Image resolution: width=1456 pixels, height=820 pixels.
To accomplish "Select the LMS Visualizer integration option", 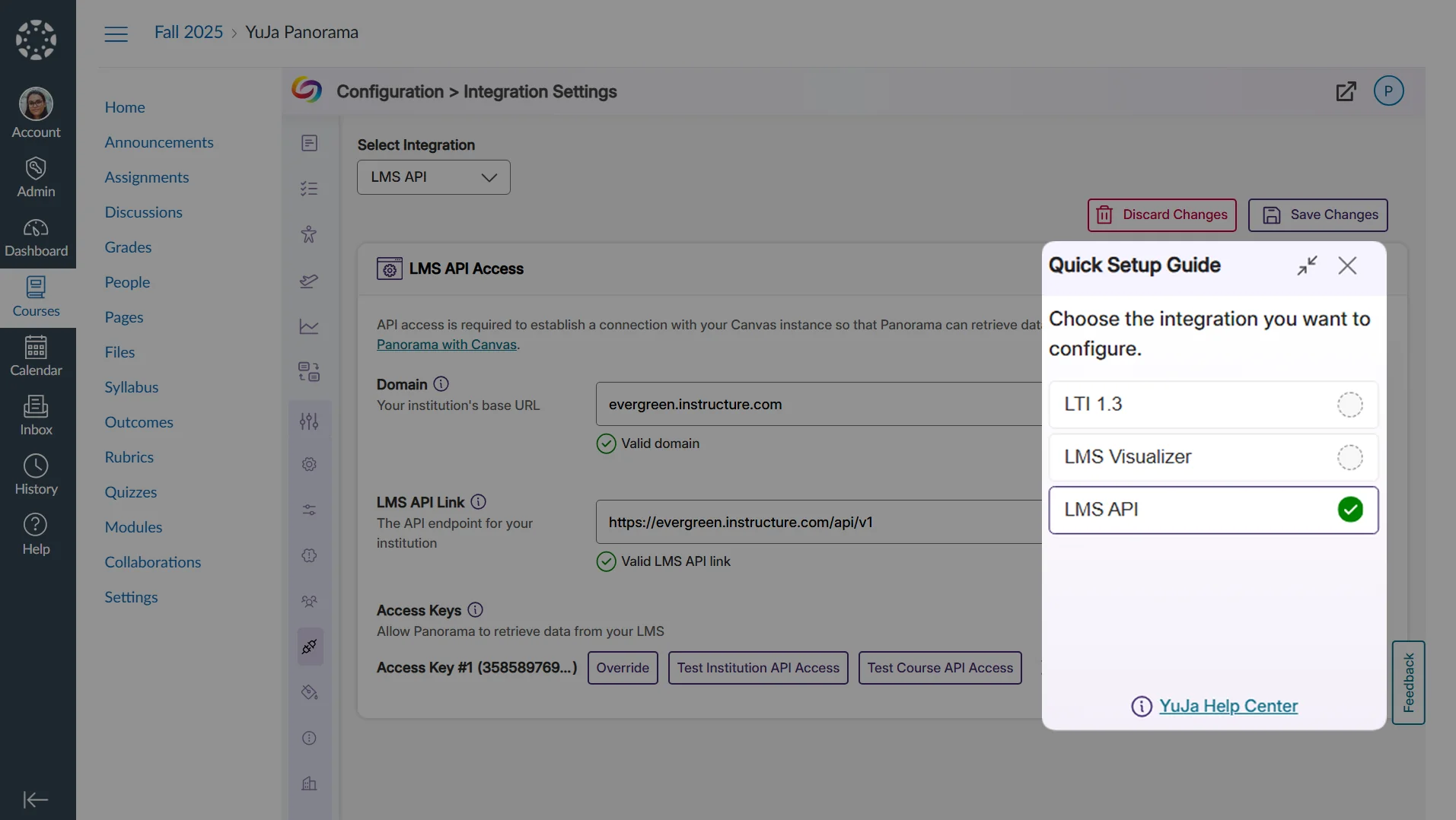I will point(1212,457).
